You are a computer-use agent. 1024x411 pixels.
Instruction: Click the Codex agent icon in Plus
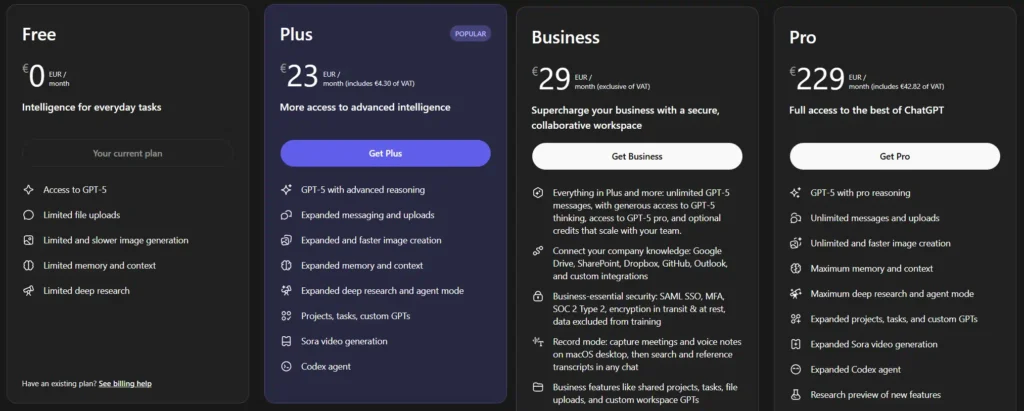(286, 366)
